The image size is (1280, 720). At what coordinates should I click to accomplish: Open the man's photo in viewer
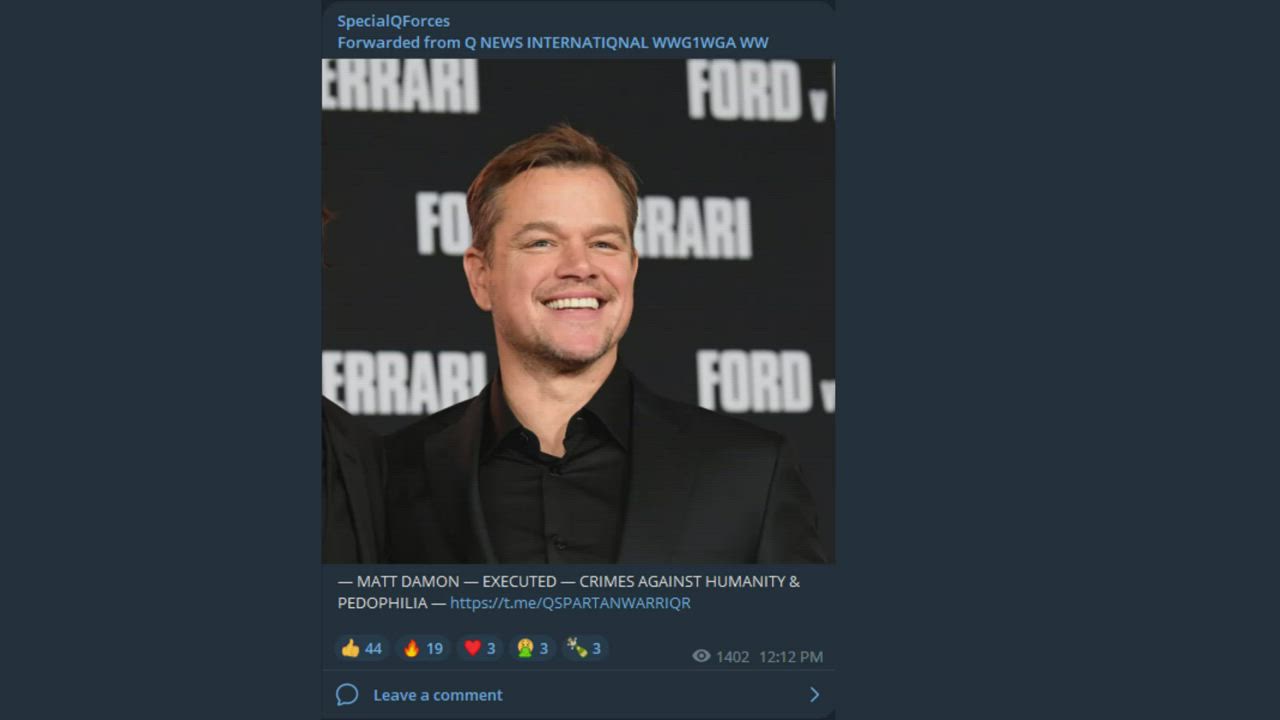pyautogui.click(x=578, y=311)
